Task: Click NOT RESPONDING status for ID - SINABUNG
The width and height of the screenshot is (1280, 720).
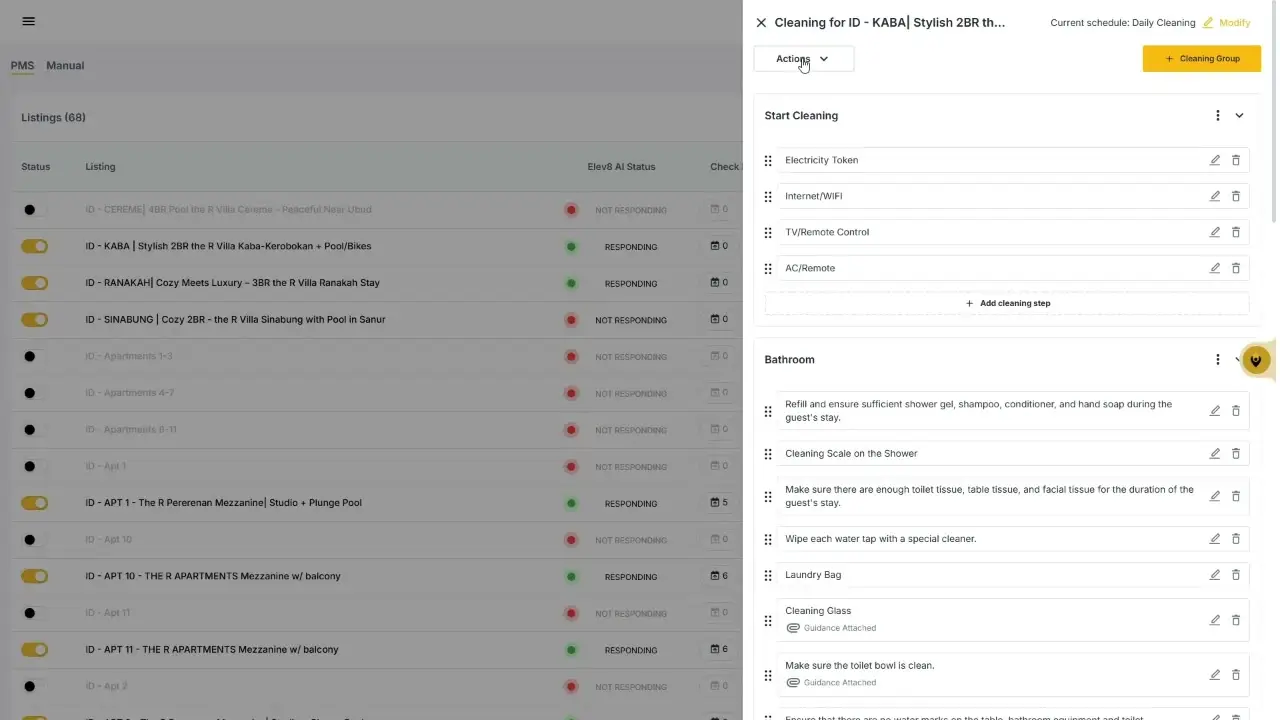Action: (631, 320)
